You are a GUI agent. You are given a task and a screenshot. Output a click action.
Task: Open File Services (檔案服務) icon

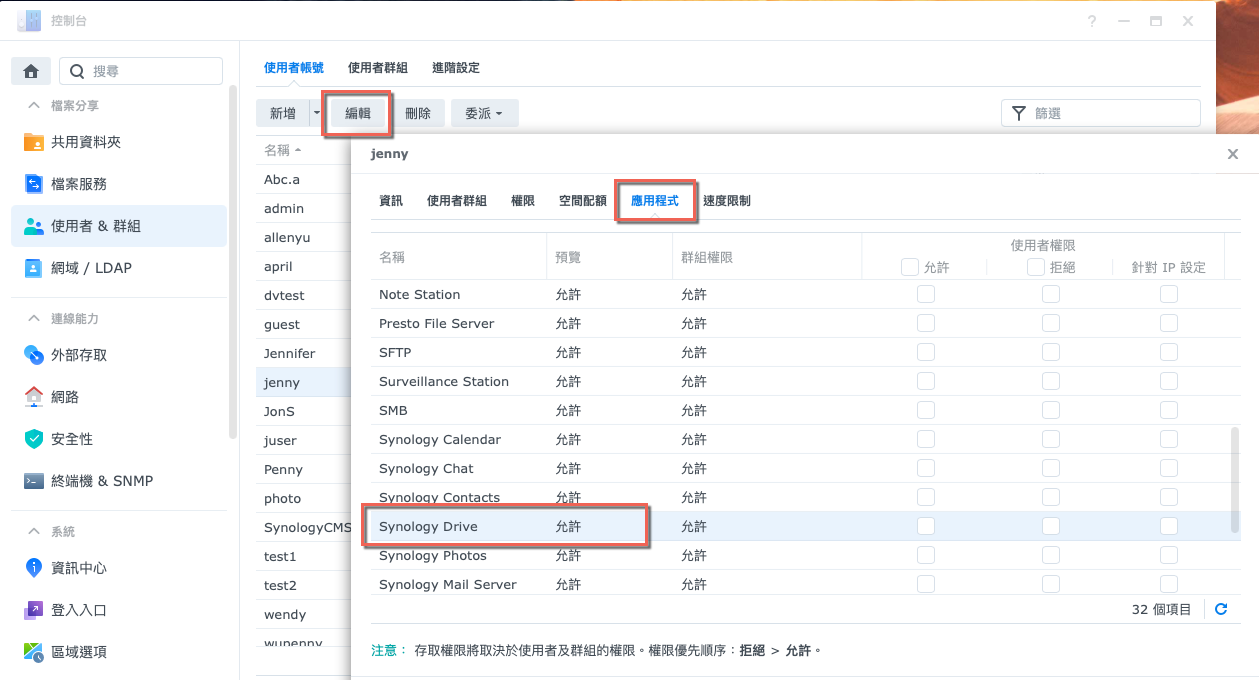click(34, 184)
